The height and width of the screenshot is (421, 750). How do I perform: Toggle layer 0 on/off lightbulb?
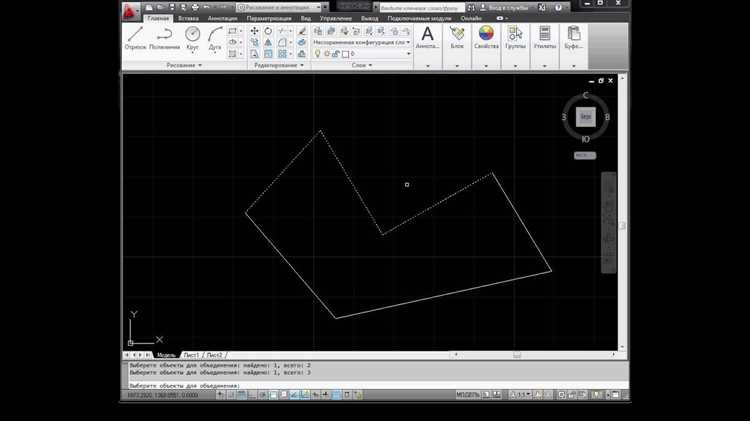[317, 54]
